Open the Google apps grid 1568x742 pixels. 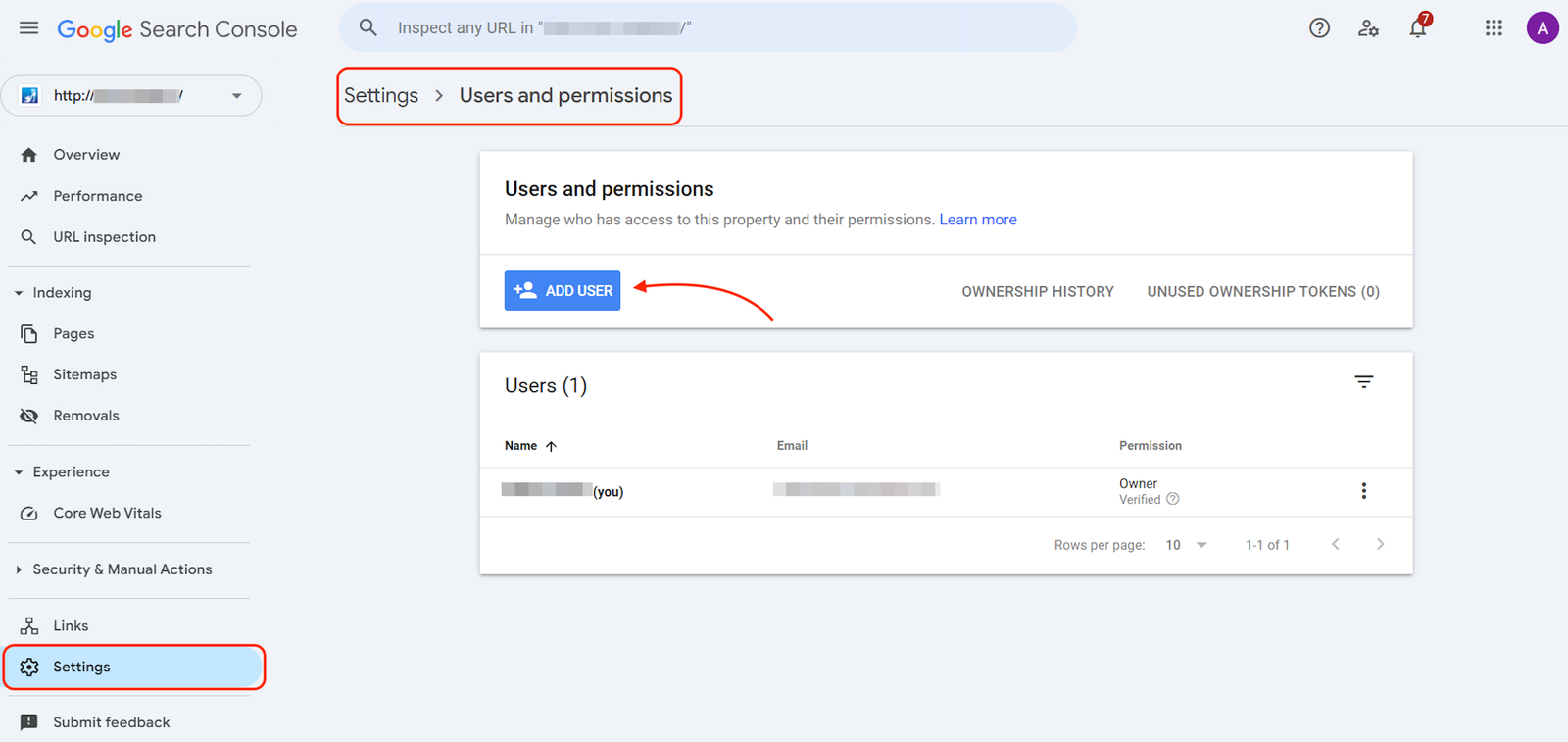[1493, 28]
